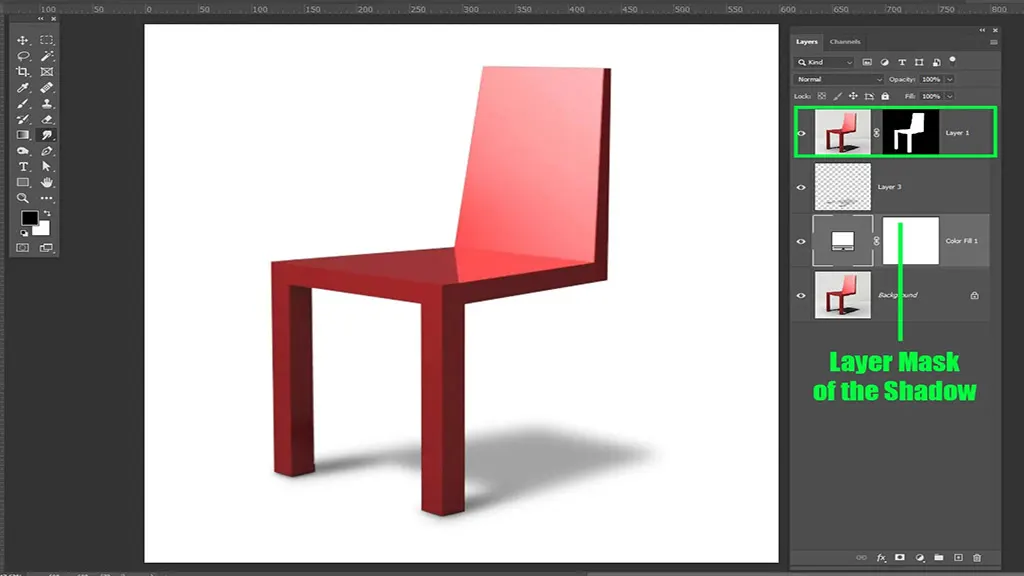This screenshot has width=1024, height=576.
Task: Click the white background color swatch
Action: pos(43,229)
